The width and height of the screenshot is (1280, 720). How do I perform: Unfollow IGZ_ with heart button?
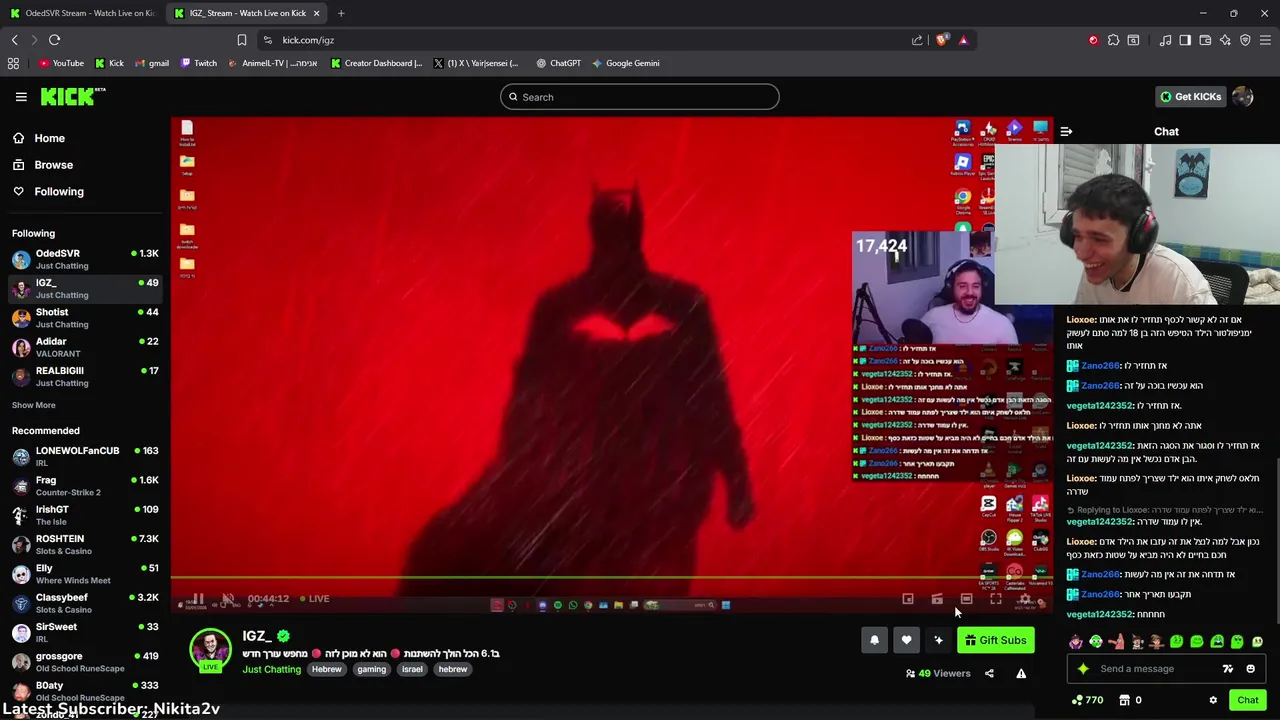click(906, 640)
